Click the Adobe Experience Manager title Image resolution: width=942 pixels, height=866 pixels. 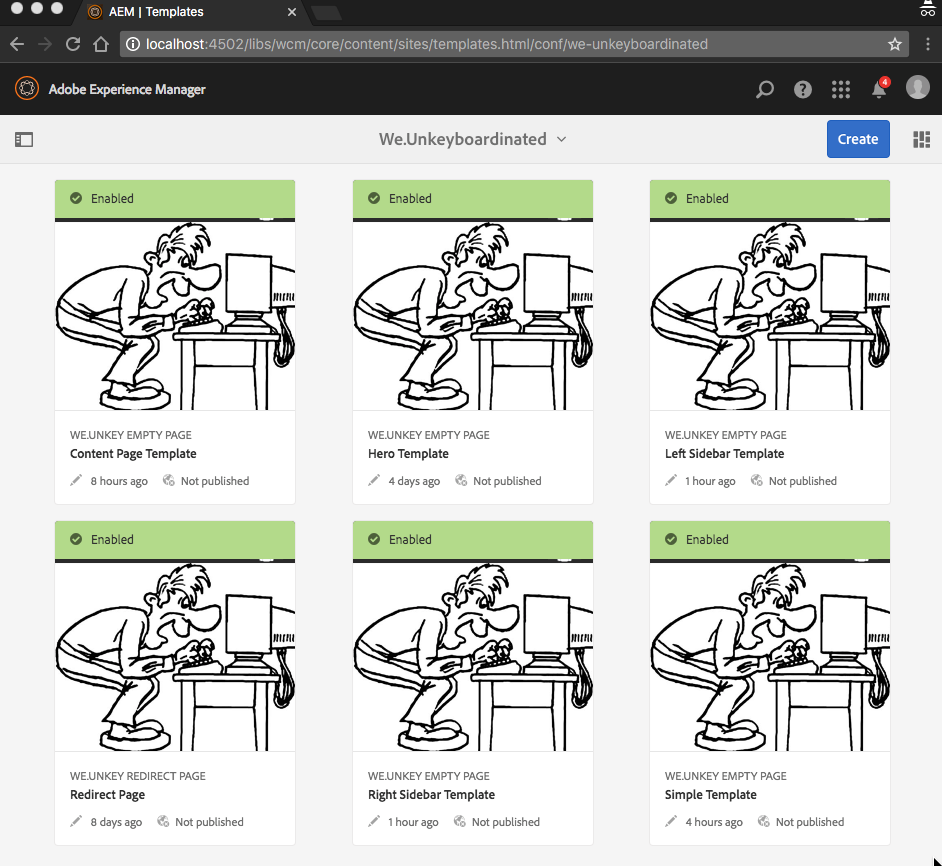(x=127, y=90)
